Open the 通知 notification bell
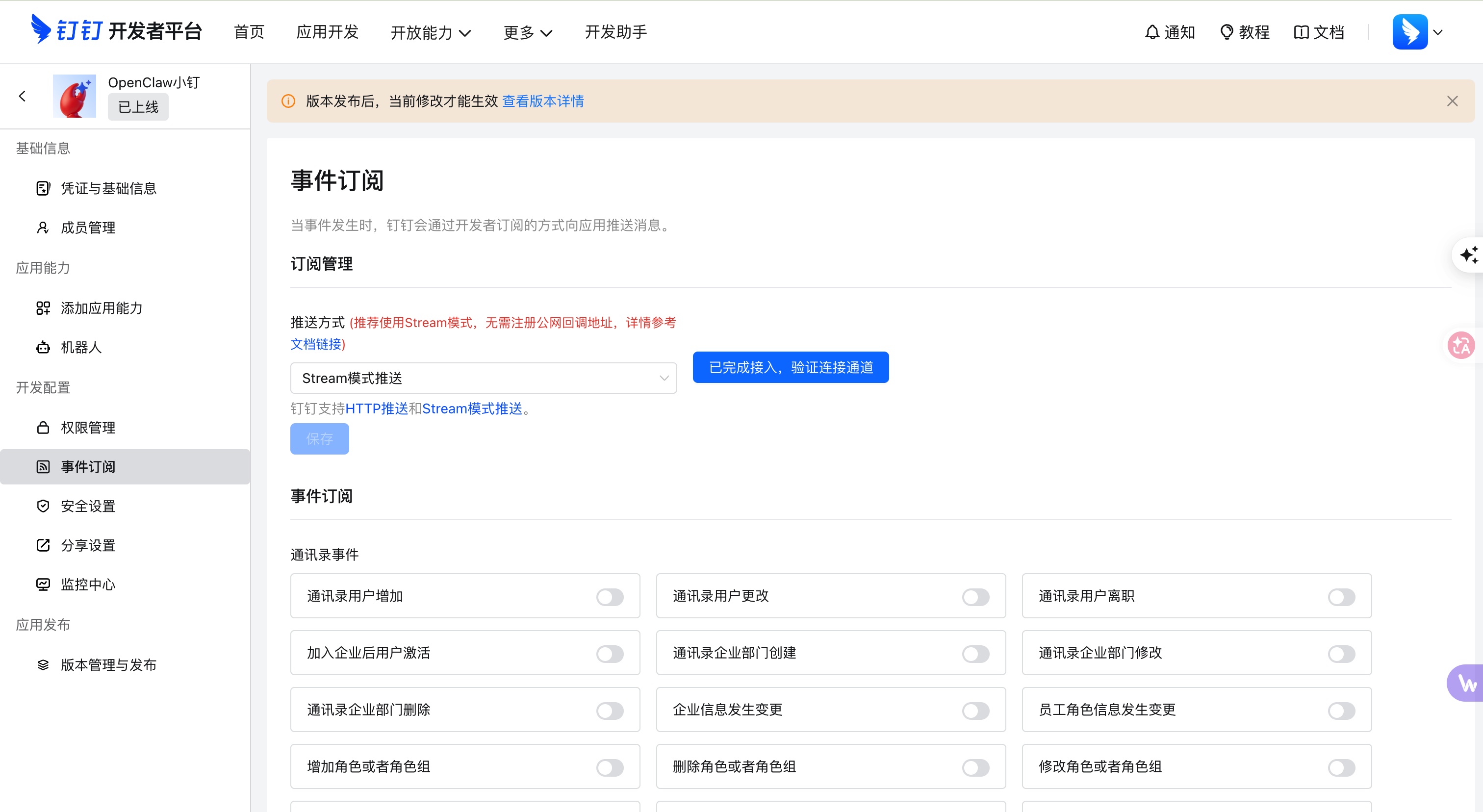The height and width of the screenshot is (812, 1483). 1169,32
